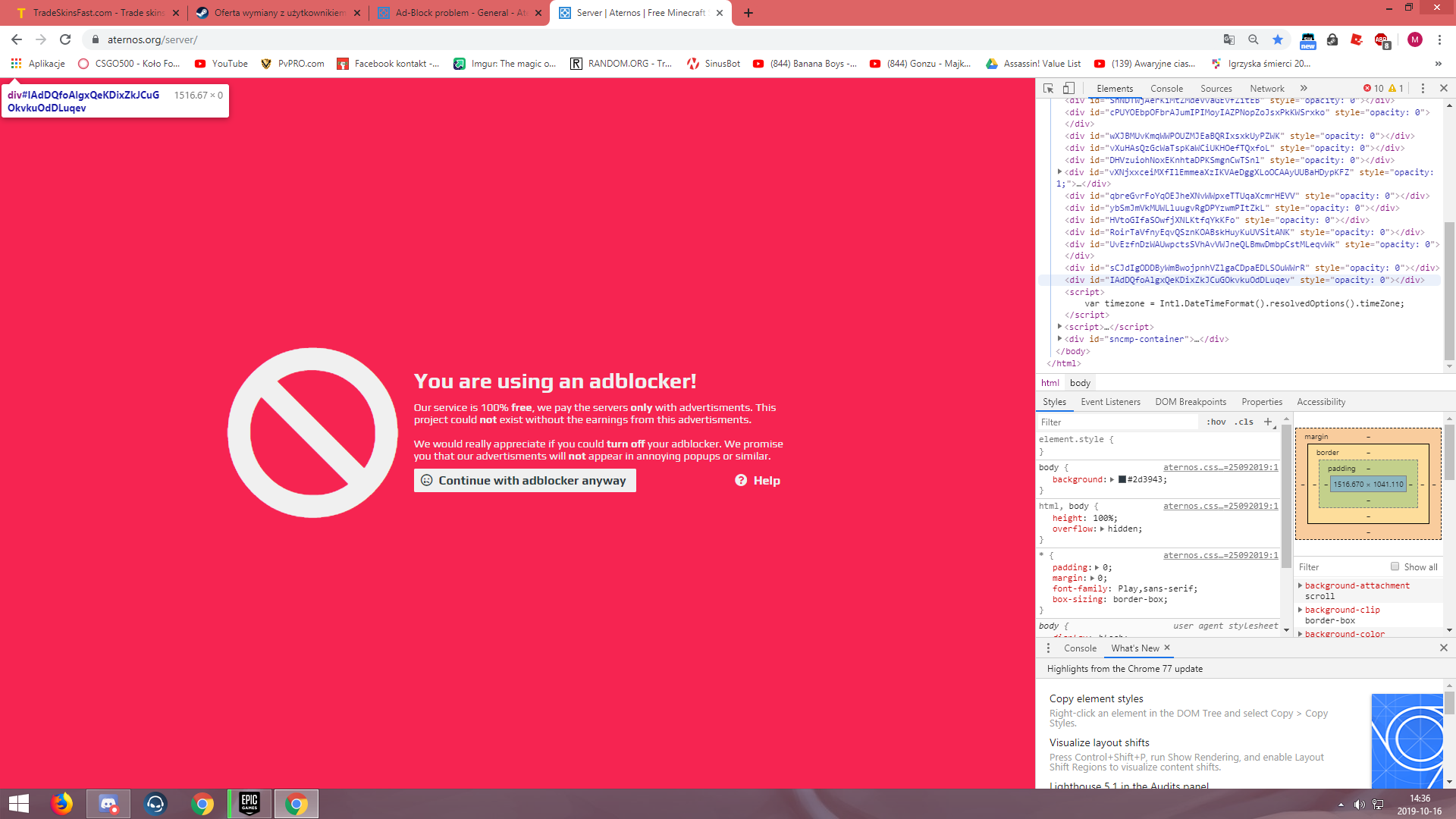
Task: Click the zoom magnifier icon in address bar
Action: pyautogui.click(x=1254, y=39)
